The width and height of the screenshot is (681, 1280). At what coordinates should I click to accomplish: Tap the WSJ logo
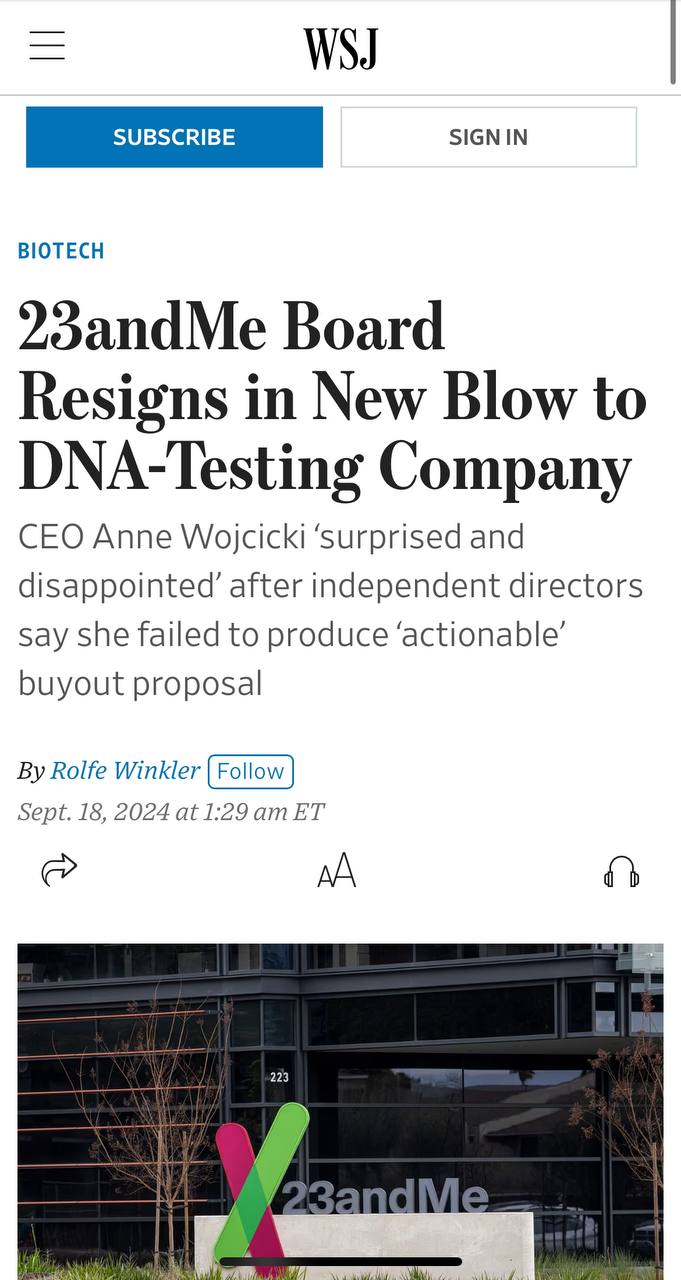340,48
